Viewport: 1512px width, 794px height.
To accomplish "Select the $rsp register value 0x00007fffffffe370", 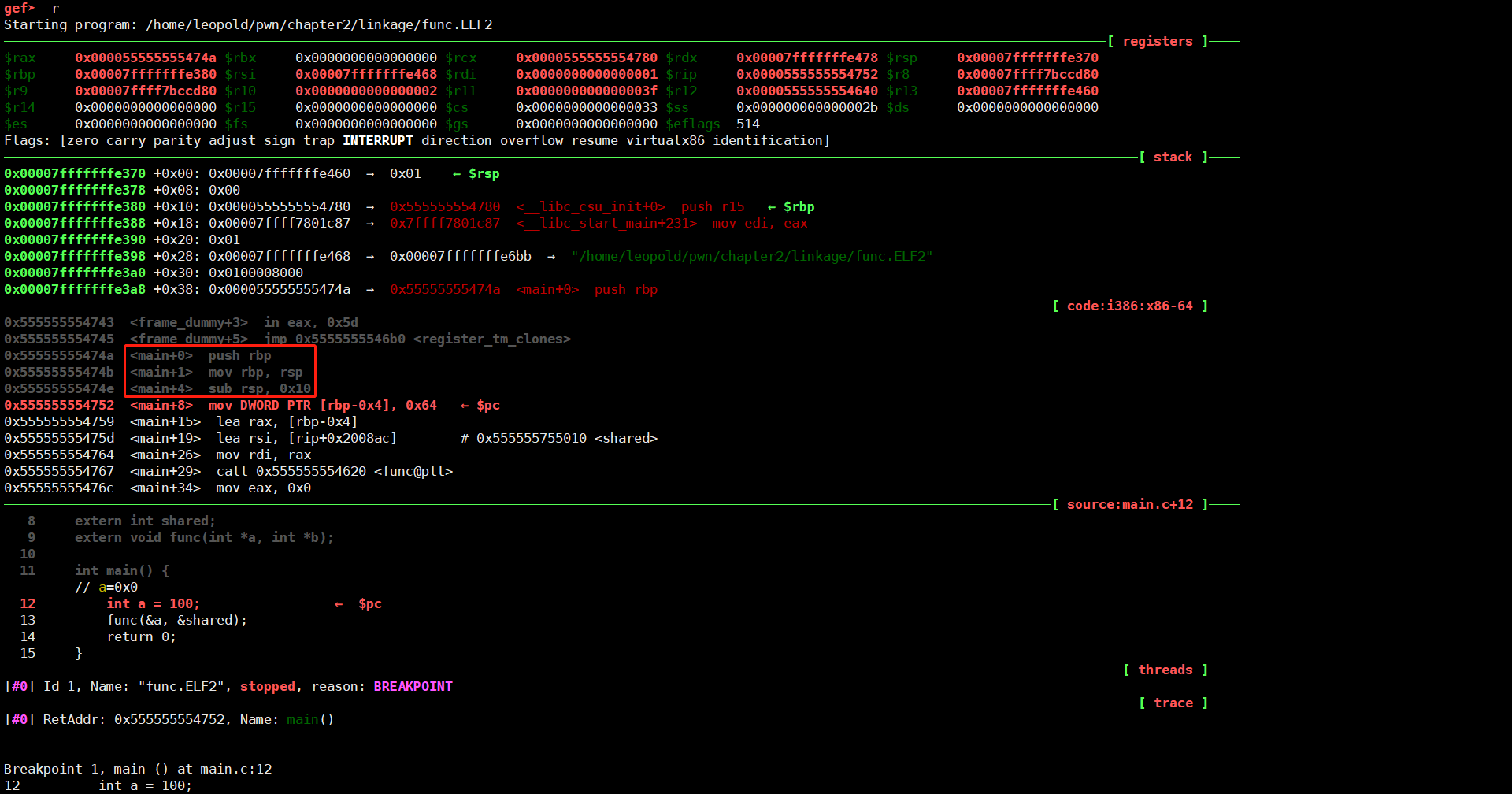I will click(x=1028, y=58).
